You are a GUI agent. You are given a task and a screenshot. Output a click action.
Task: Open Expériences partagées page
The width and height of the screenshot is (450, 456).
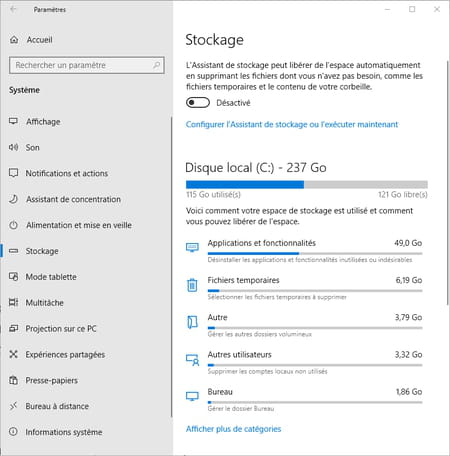(x=65, y=355)
